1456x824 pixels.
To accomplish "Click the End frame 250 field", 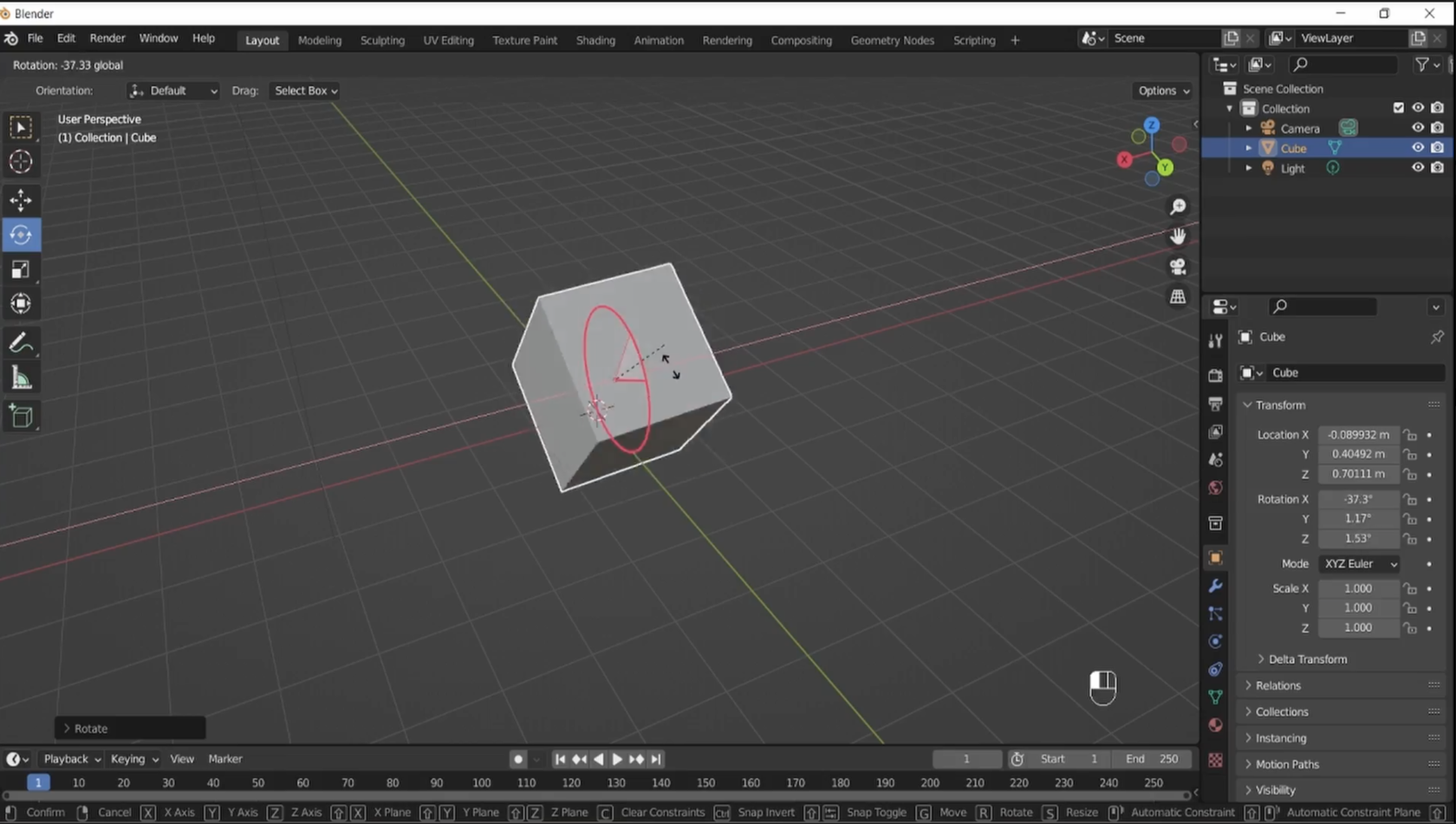I will click(x=1152, y=759).
